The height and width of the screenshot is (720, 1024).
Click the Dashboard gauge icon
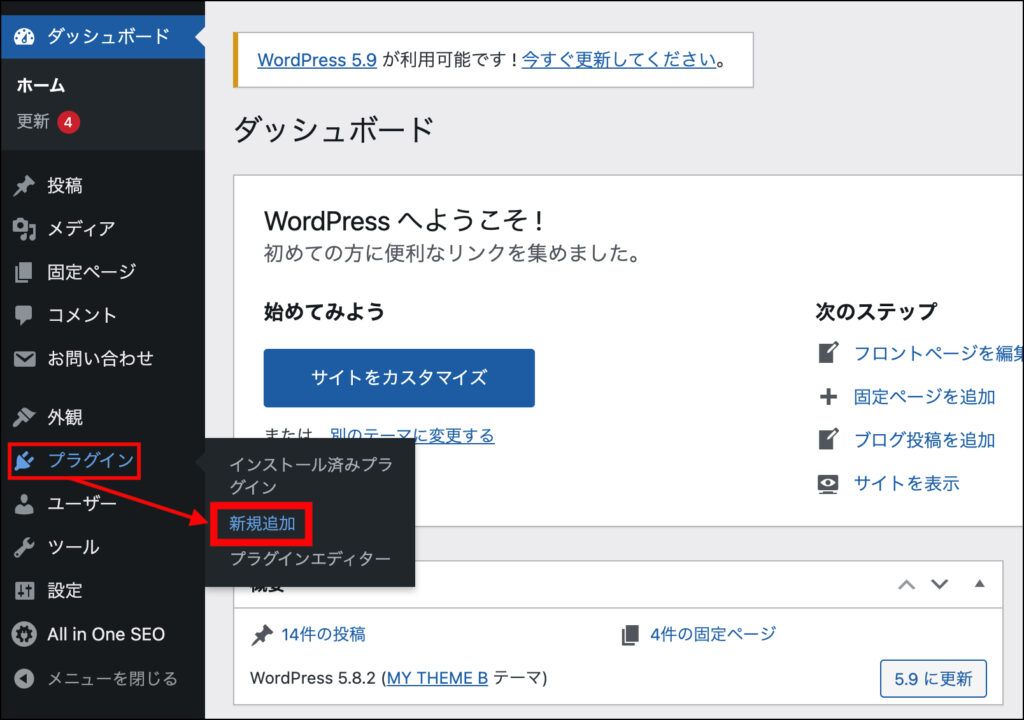tap(24, 37)
